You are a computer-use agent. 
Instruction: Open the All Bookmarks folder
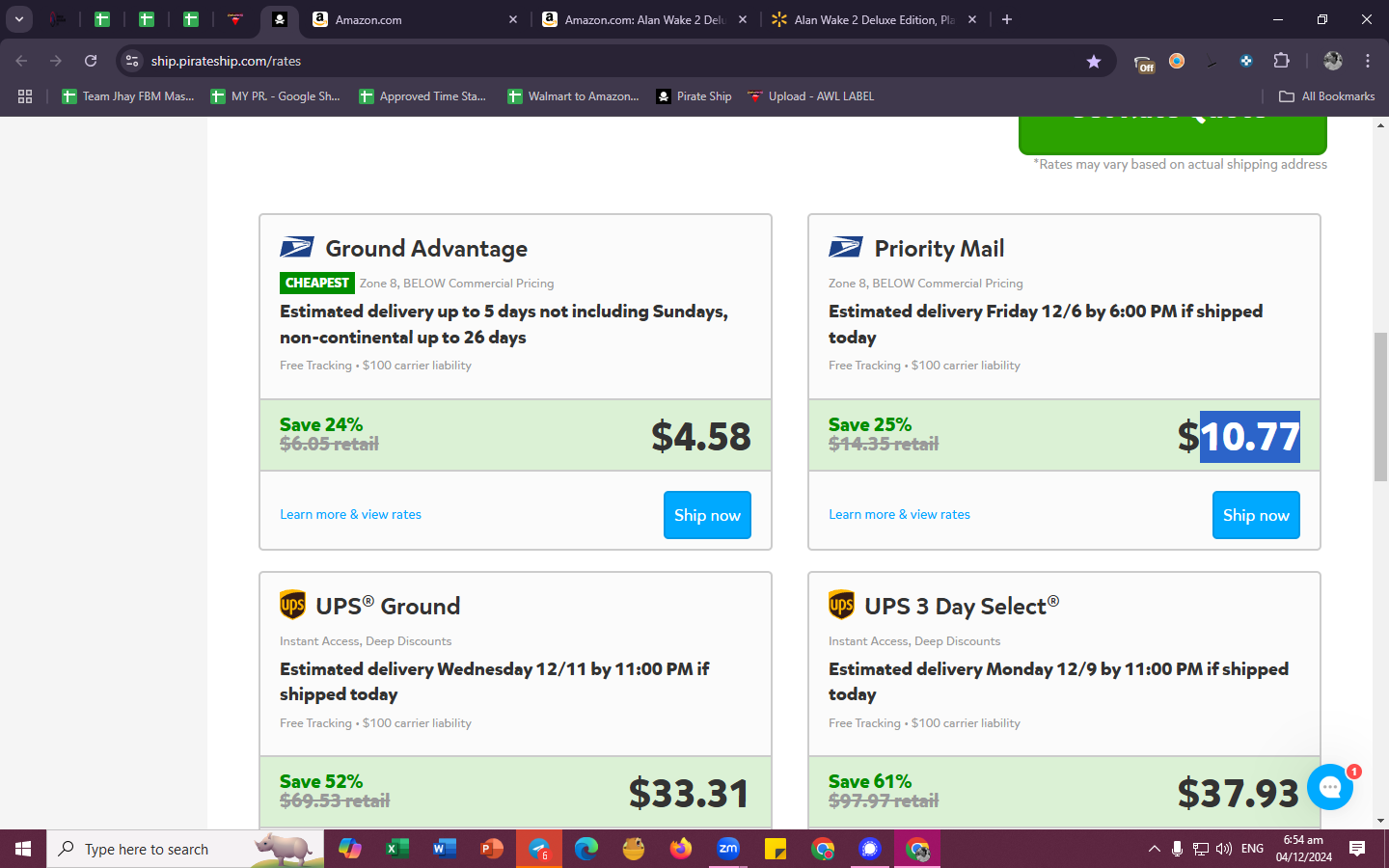(1326, 96)
